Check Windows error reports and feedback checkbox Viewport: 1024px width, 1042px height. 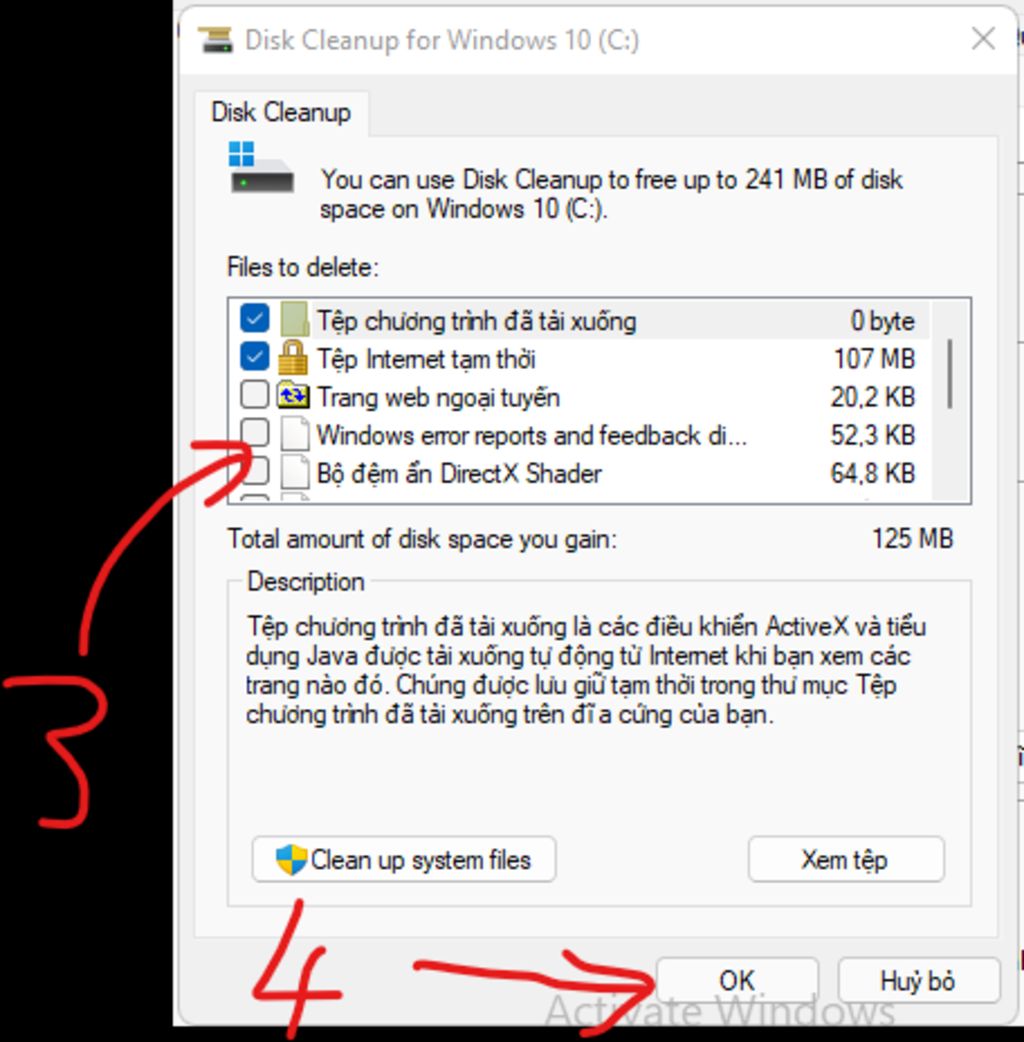tap(255, 433)
